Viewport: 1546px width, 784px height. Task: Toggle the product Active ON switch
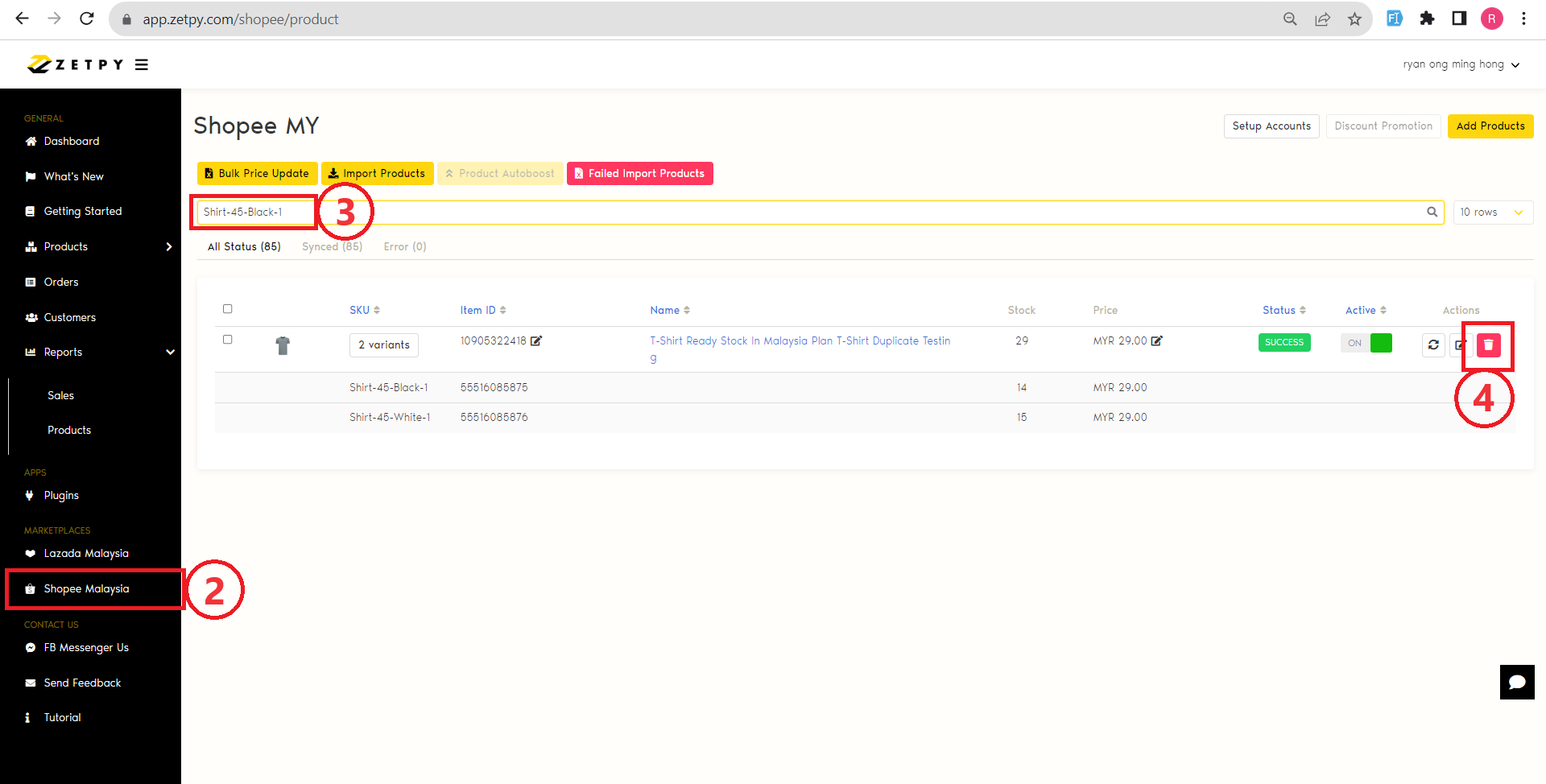tap(1366, 343)
